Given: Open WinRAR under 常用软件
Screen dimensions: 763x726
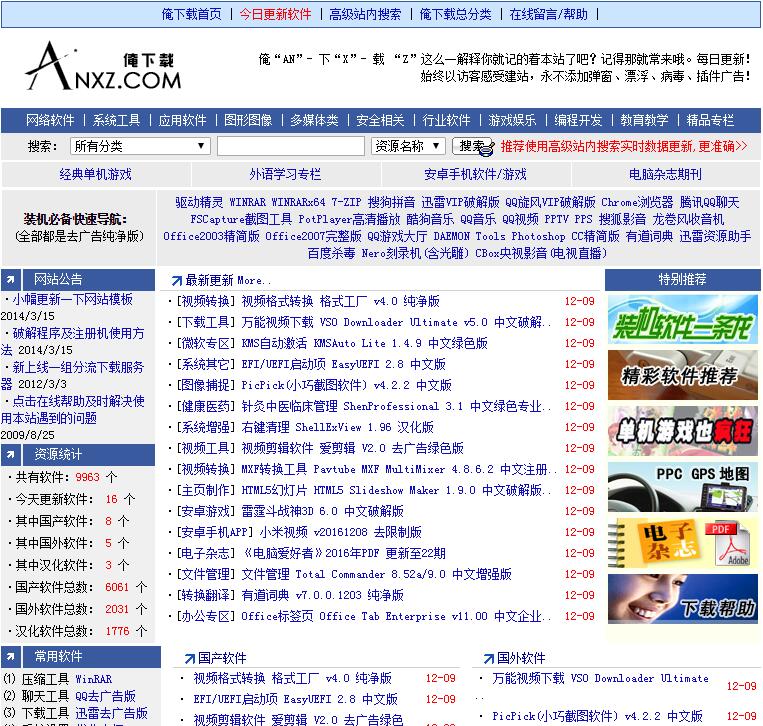Looking at the screenshot, I should coord(93,679).
